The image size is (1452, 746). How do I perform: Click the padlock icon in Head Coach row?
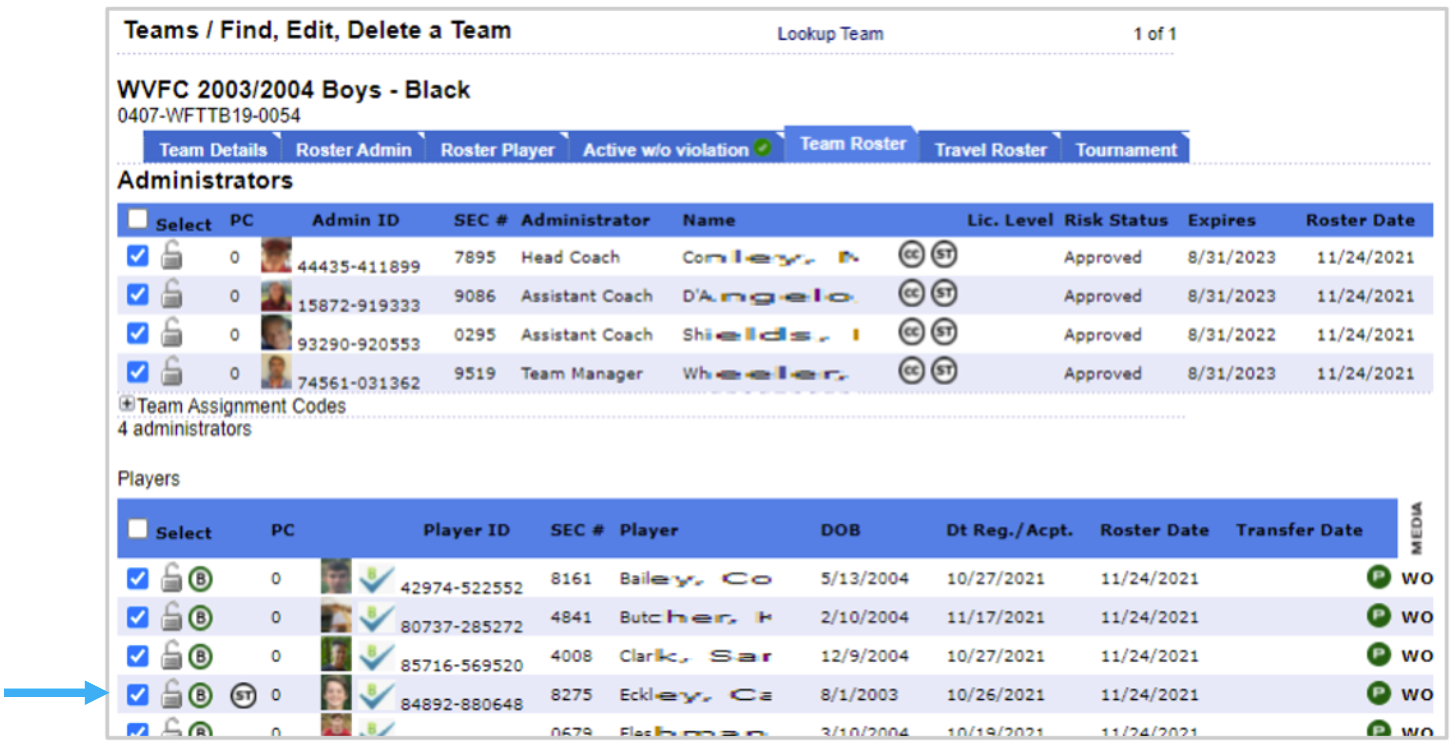pos(172,257)
